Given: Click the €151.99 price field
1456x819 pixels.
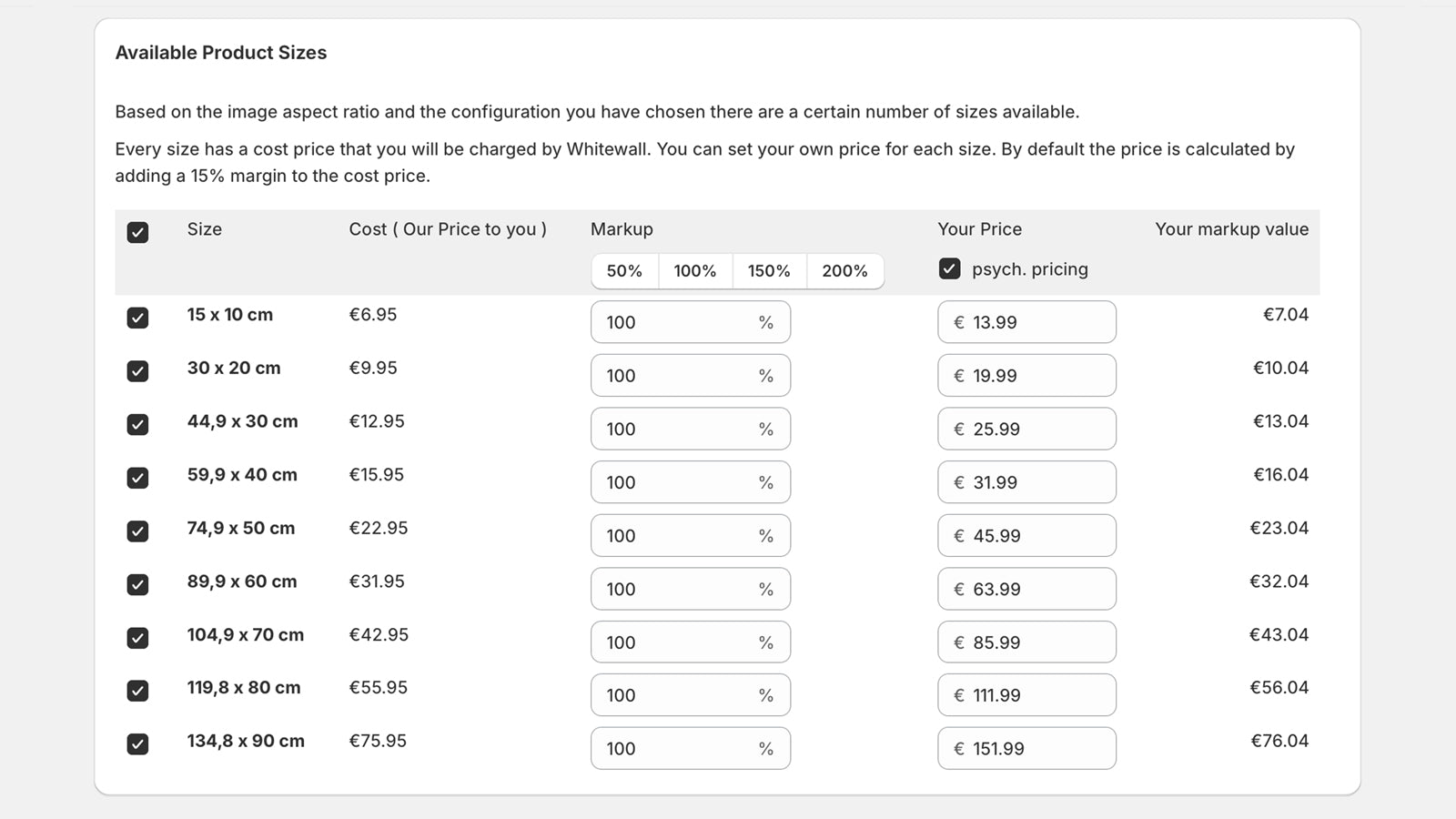Looking at the screenshot, I should point(1026,748).
